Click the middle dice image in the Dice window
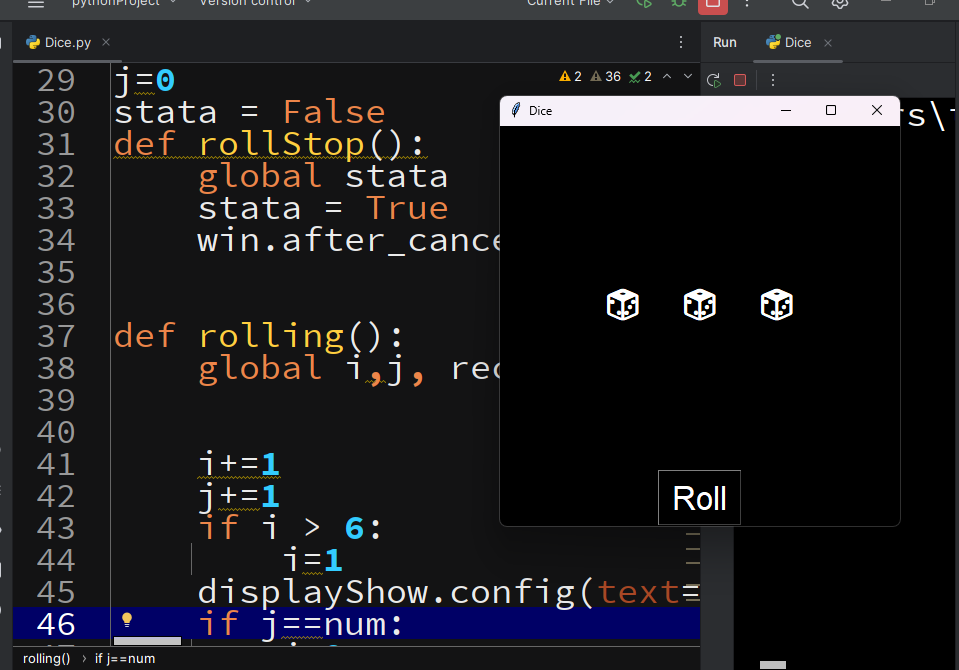The image size is (959, 670). point(699,304)
